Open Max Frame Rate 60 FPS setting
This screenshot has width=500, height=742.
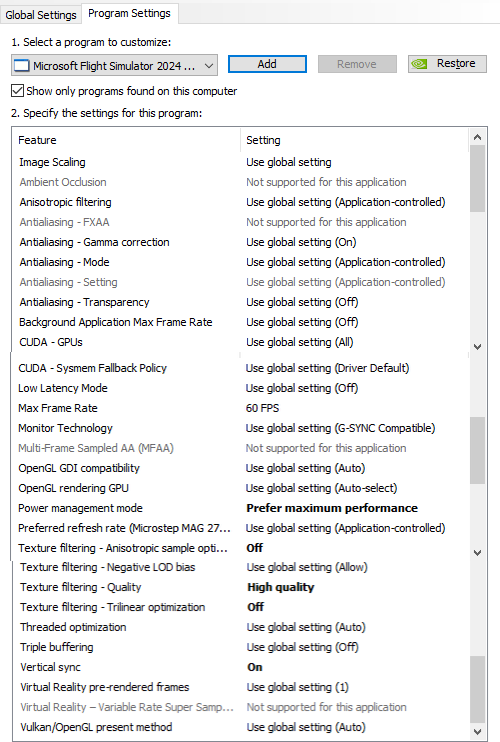263,408
